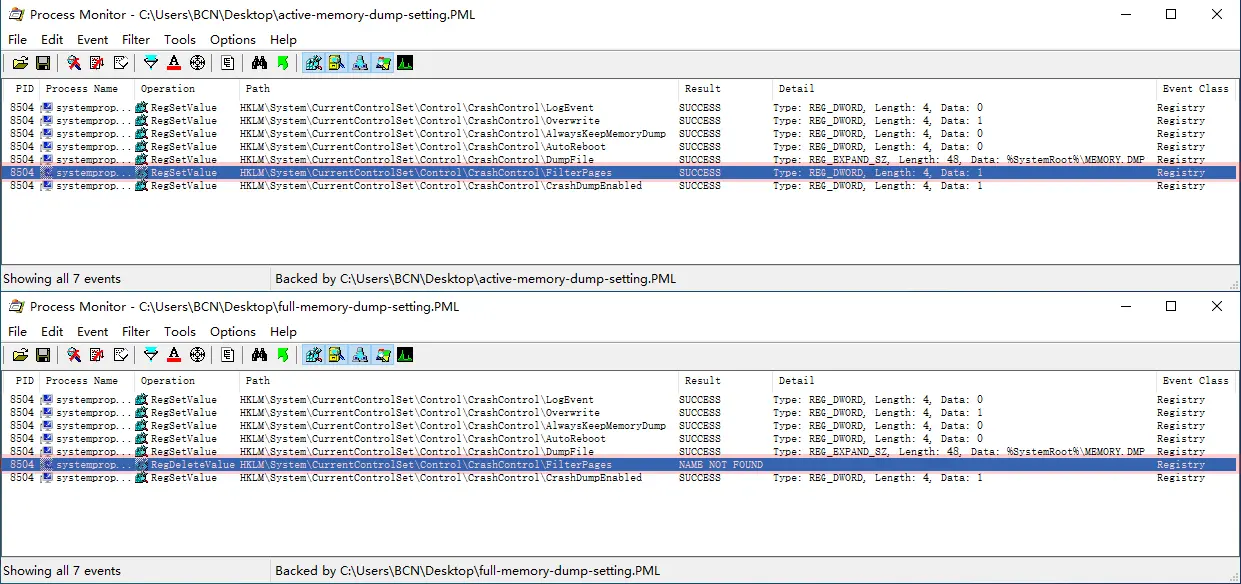Image resolution: width=1241 pixels, height=584 pixels.
Task: Click Operation column header in active-memory-dump window
Action: click(x=186, y=88)
